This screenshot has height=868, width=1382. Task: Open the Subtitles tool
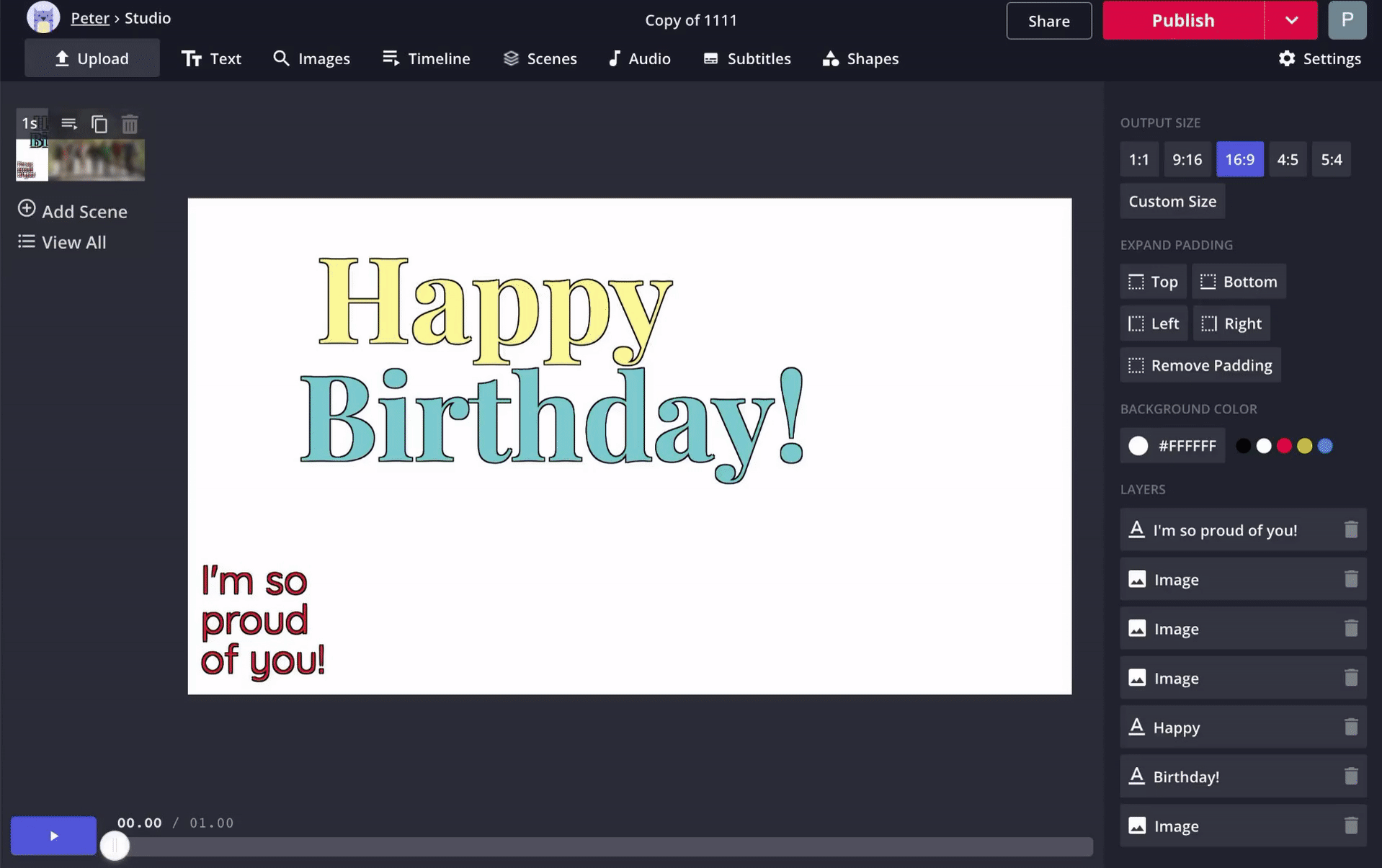(746, 58)
